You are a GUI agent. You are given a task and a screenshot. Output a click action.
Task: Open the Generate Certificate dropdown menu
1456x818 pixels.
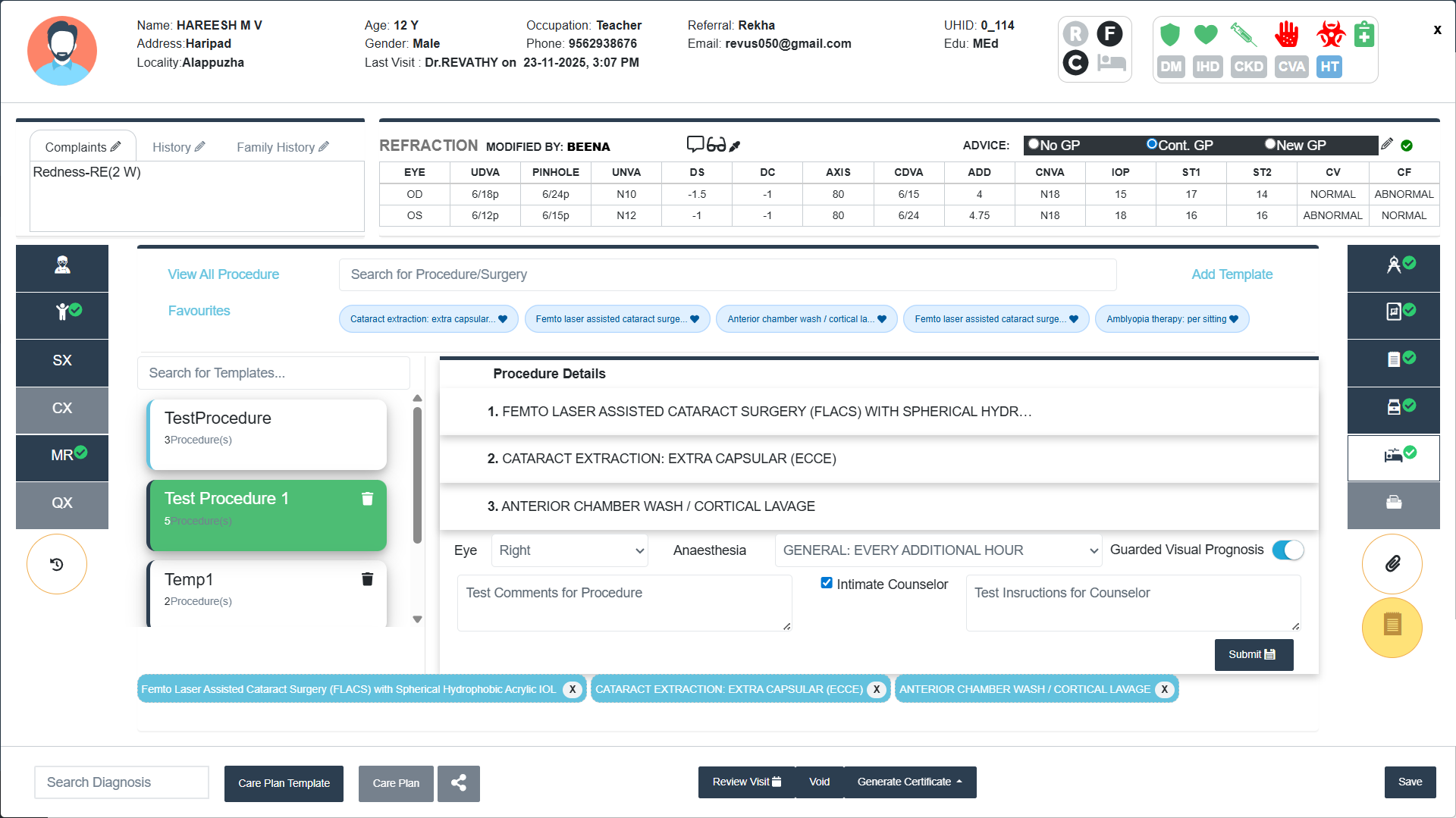pos(909,782)
